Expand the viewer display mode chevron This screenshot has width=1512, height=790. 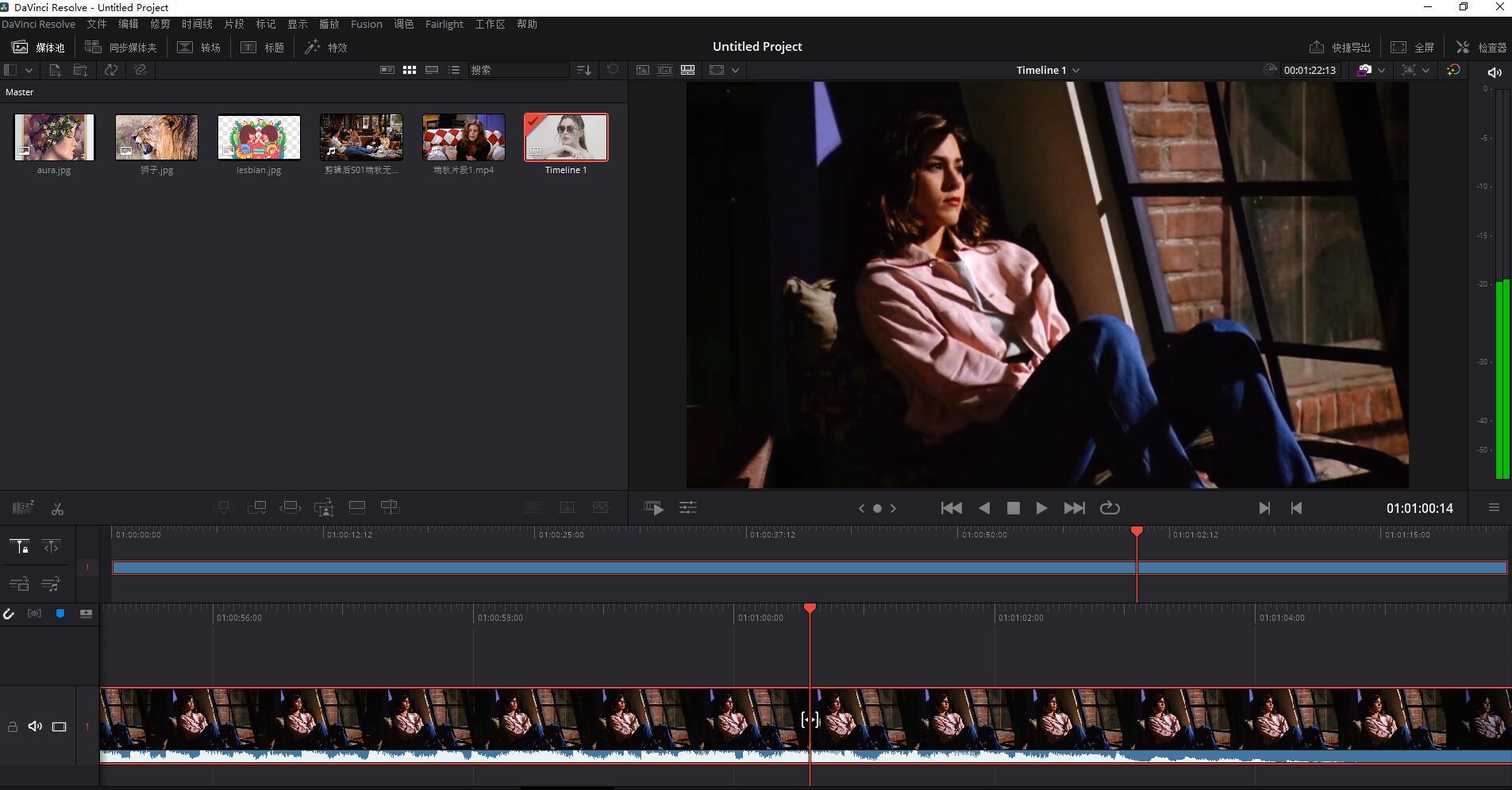click(x=736, y=70)
